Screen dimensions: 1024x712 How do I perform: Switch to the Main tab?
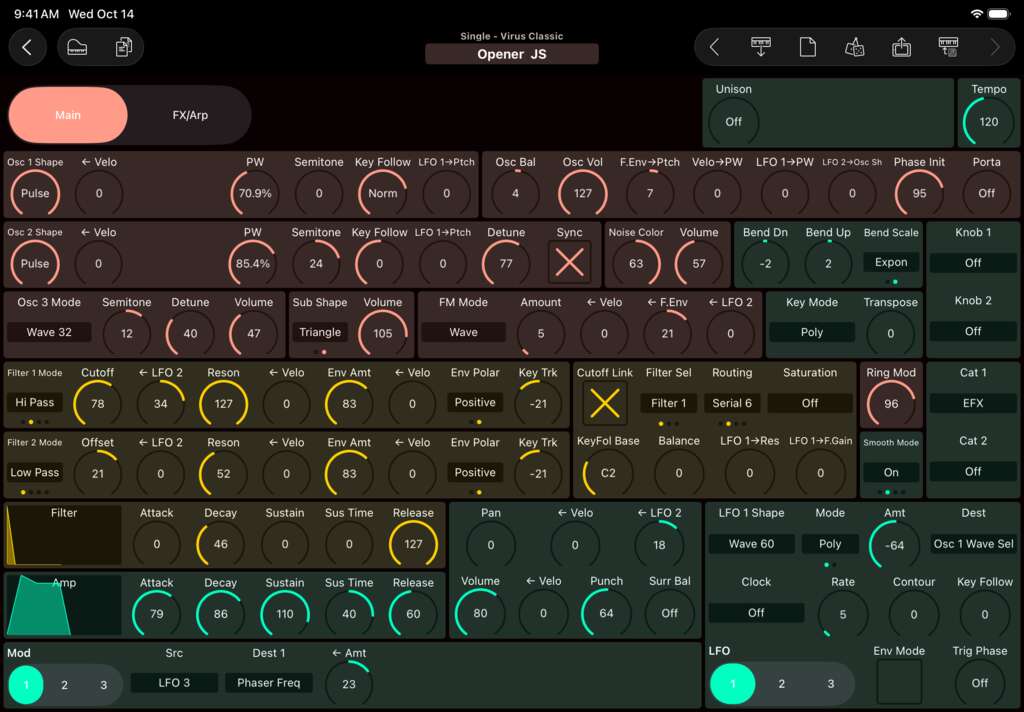(68, 115)
